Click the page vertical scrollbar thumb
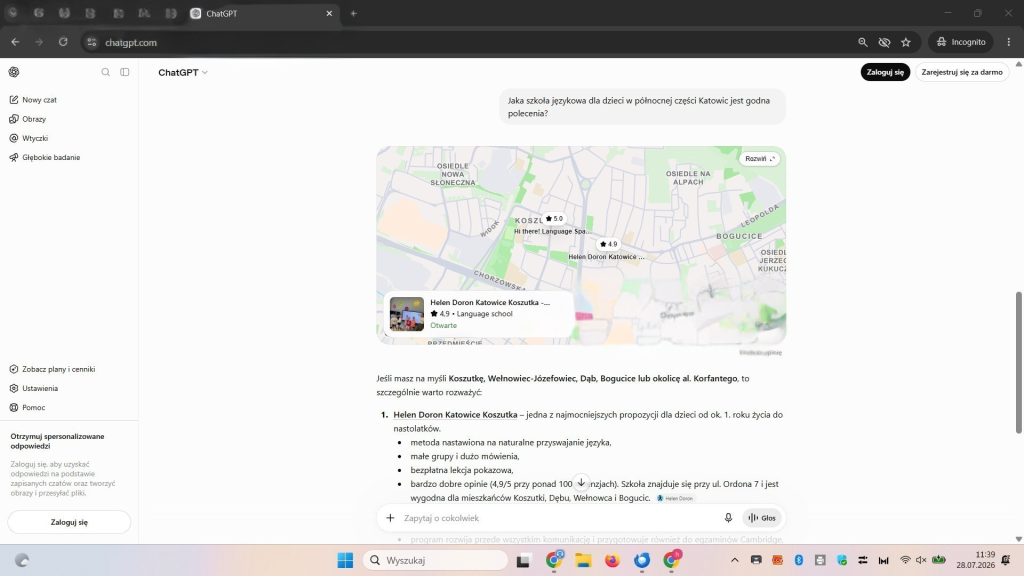 (x=1018, y=362)
